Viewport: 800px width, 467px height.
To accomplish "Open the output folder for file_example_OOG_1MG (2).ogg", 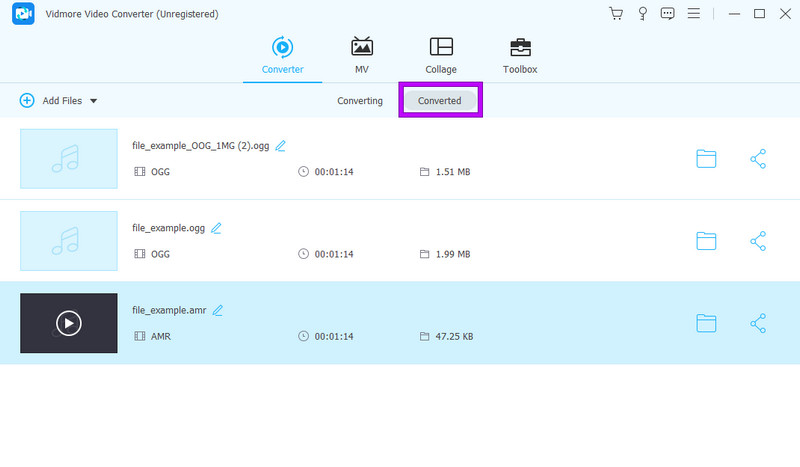I will (x=706, y=158).
